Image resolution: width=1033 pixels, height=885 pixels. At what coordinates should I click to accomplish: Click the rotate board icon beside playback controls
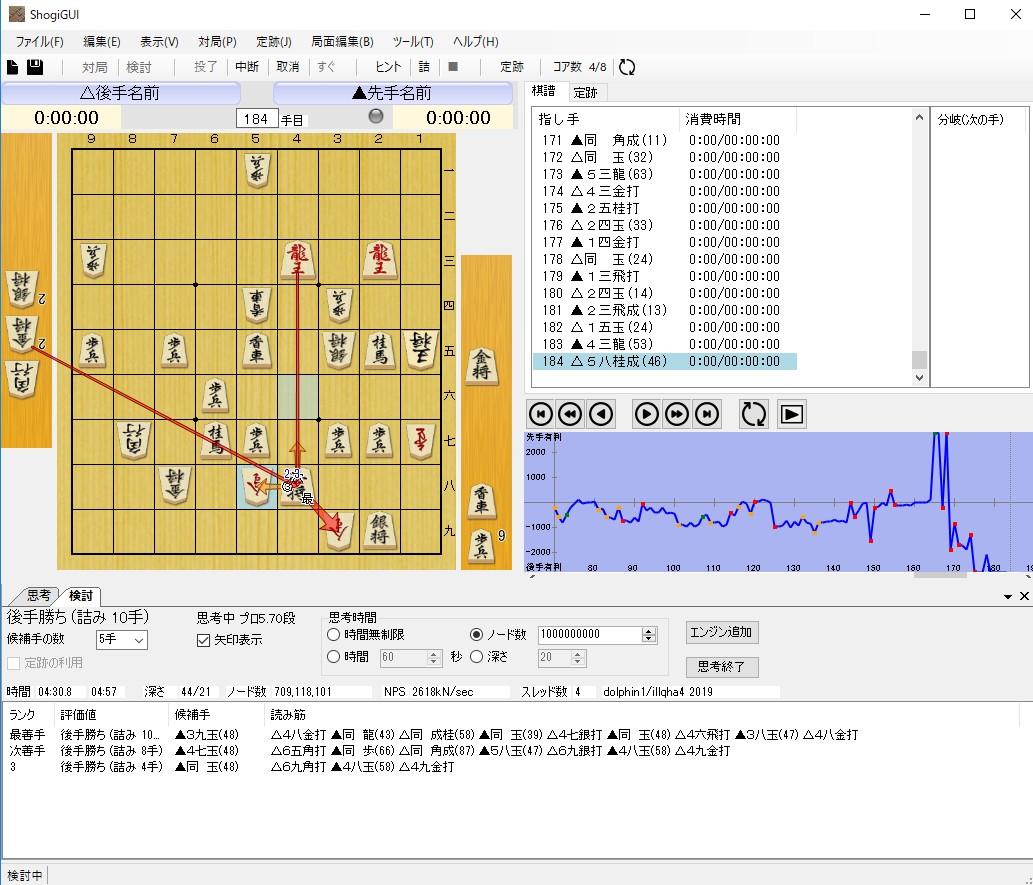(752, 414)
